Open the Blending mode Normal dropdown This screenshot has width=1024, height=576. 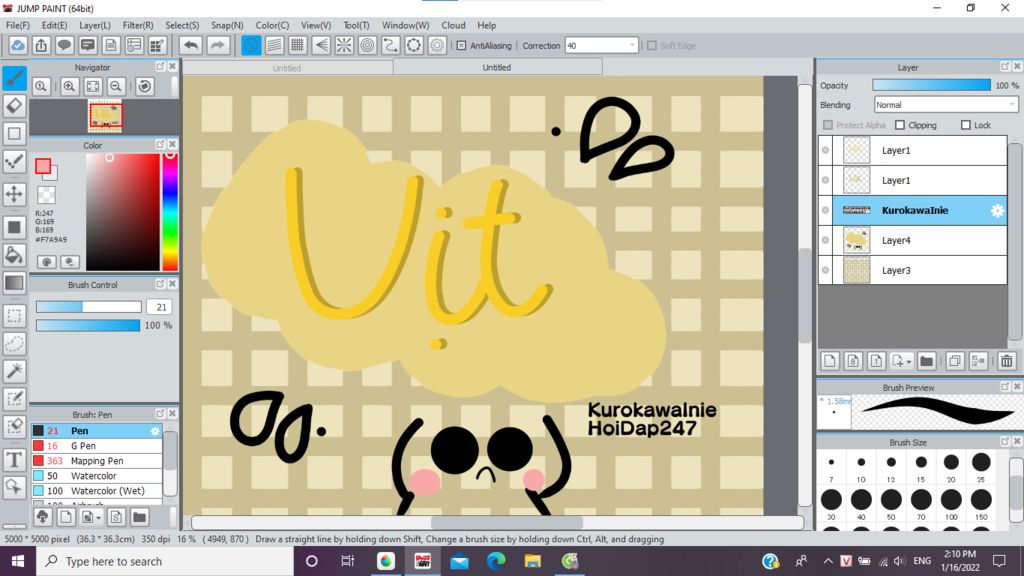[x=946, y=104]
